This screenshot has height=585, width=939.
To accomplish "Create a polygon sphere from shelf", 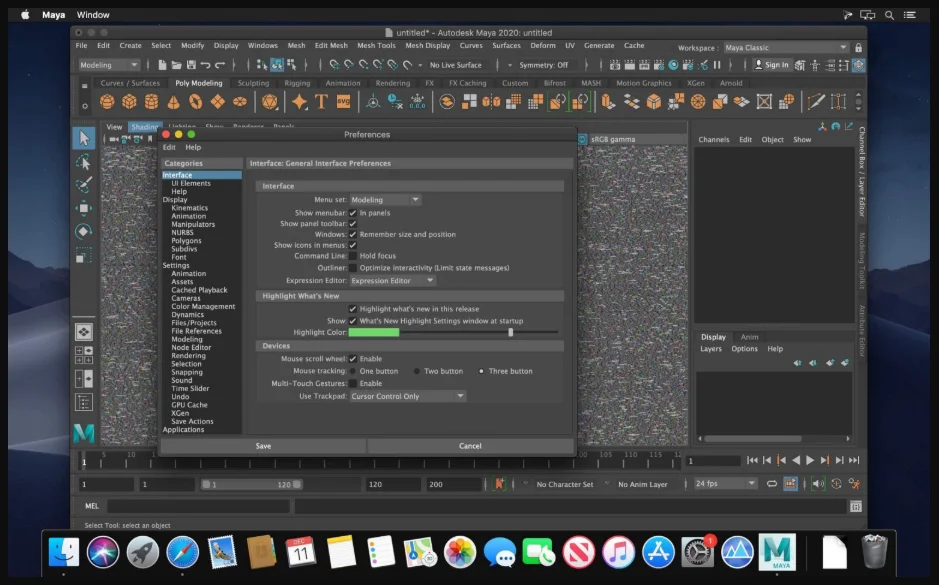I will coord(107,102).
